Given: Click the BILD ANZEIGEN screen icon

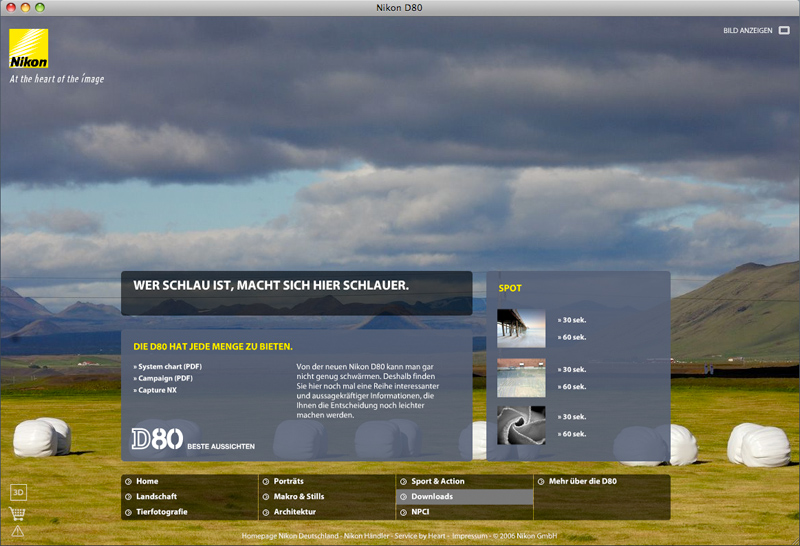Looking at the screenshot, I should 784,31.
